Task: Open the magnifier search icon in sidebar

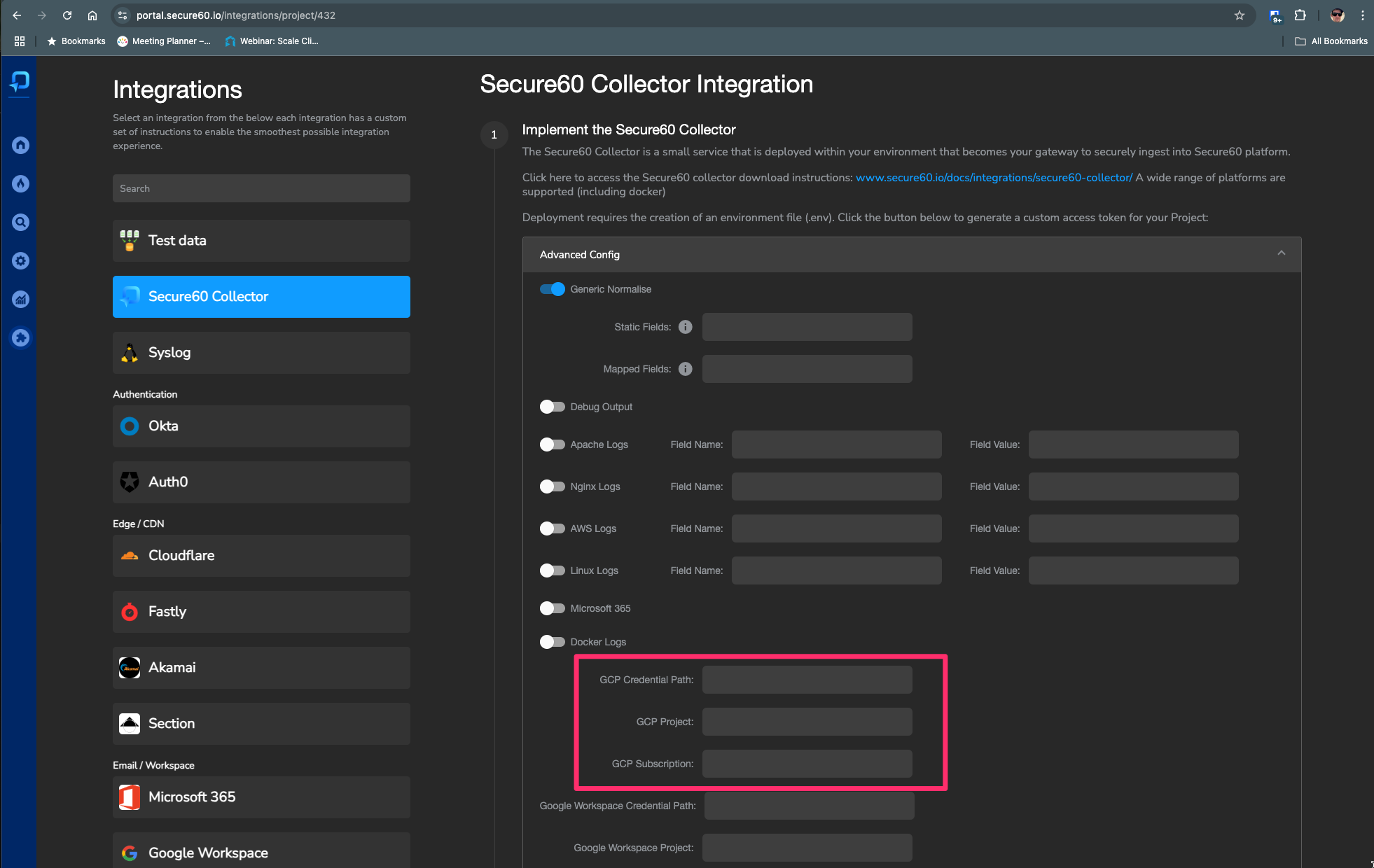Action: (20, 222)
